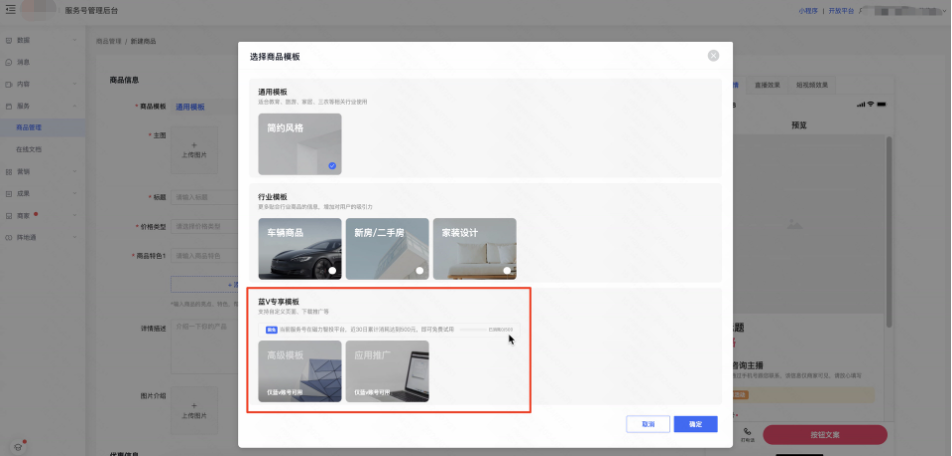Open 商品管理 in sidebar
The image size is (952, 456).
42,128
